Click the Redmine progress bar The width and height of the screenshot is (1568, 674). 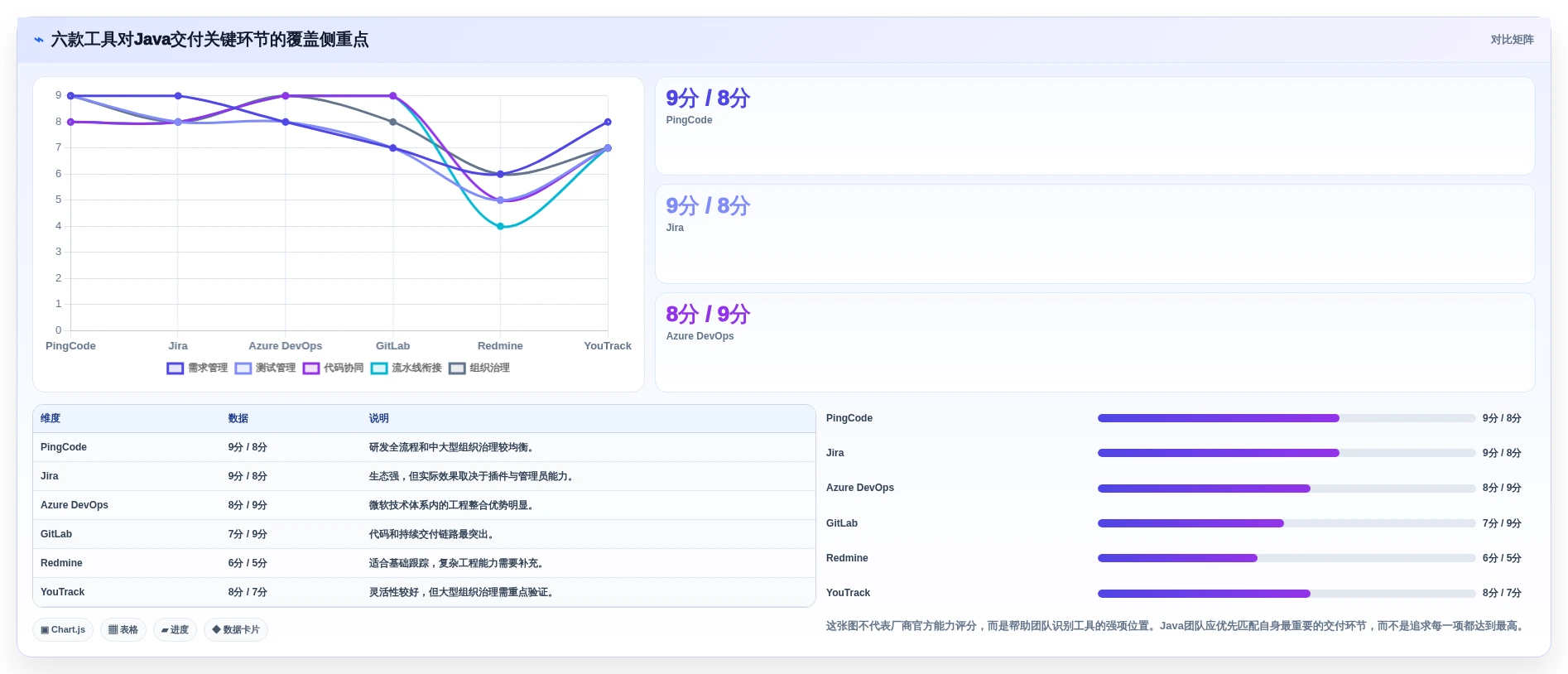tap(1287, 558)
